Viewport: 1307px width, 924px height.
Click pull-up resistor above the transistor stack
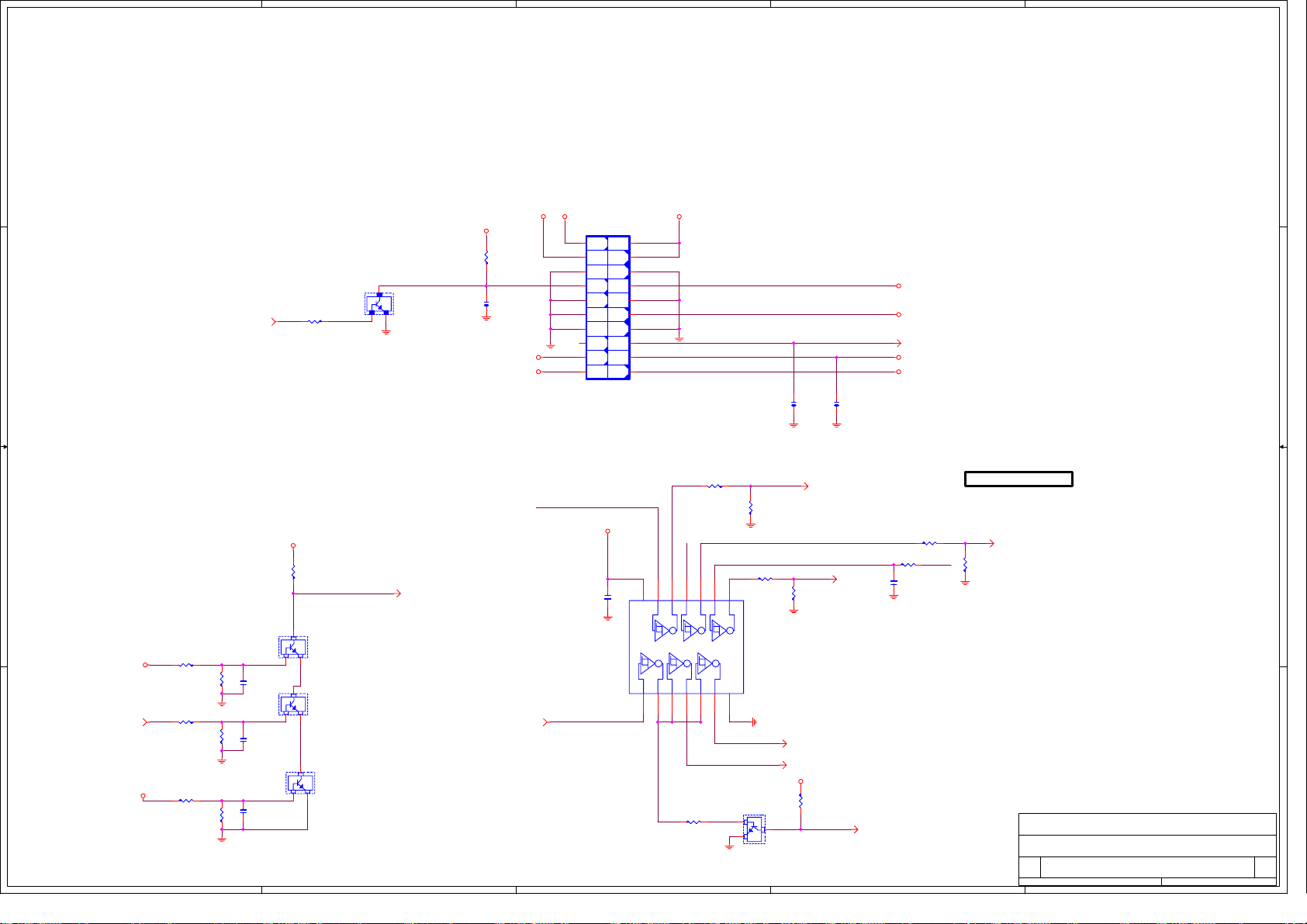[293, 573]
